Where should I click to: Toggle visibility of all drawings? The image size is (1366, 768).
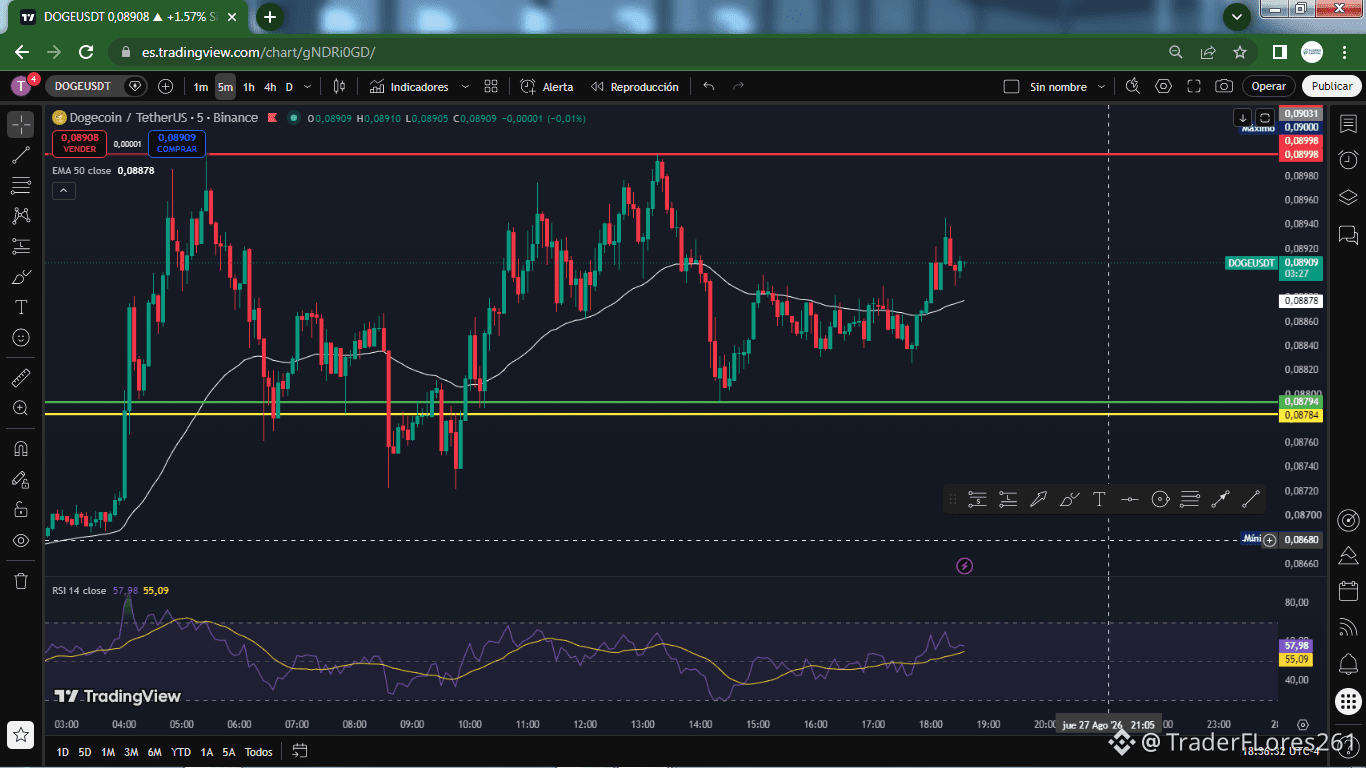[x=21, y=540]
